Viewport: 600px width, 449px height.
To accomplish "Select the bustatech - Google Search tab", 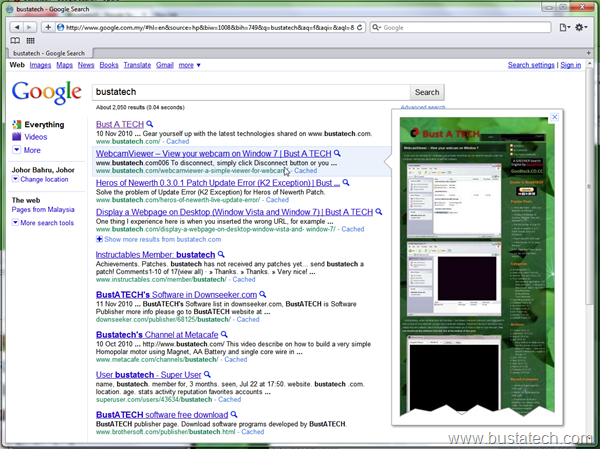I will click(49, 53).
